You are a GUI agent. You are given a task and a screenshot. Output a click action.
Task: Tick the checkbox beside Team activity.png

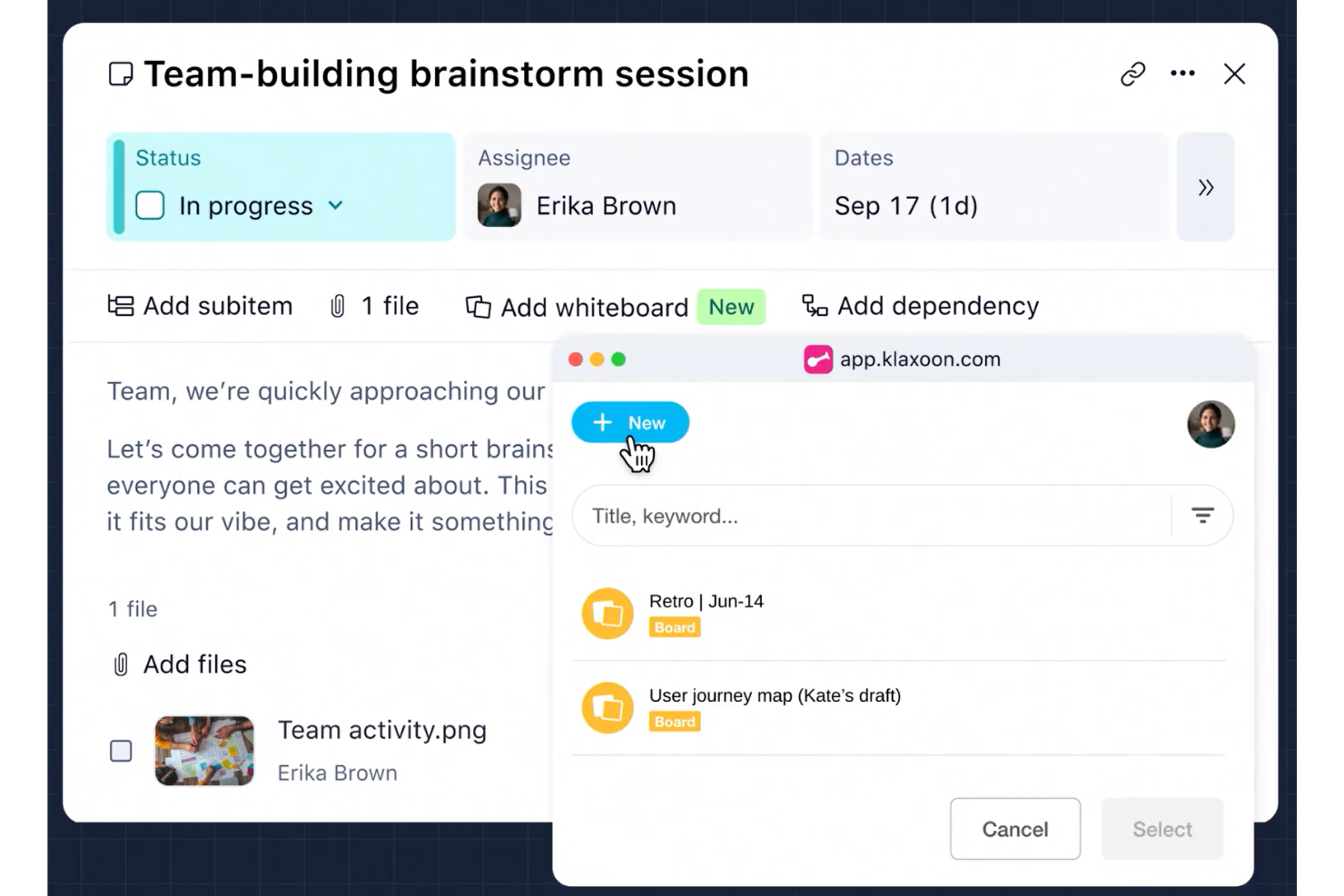click(x=121, y=751)
